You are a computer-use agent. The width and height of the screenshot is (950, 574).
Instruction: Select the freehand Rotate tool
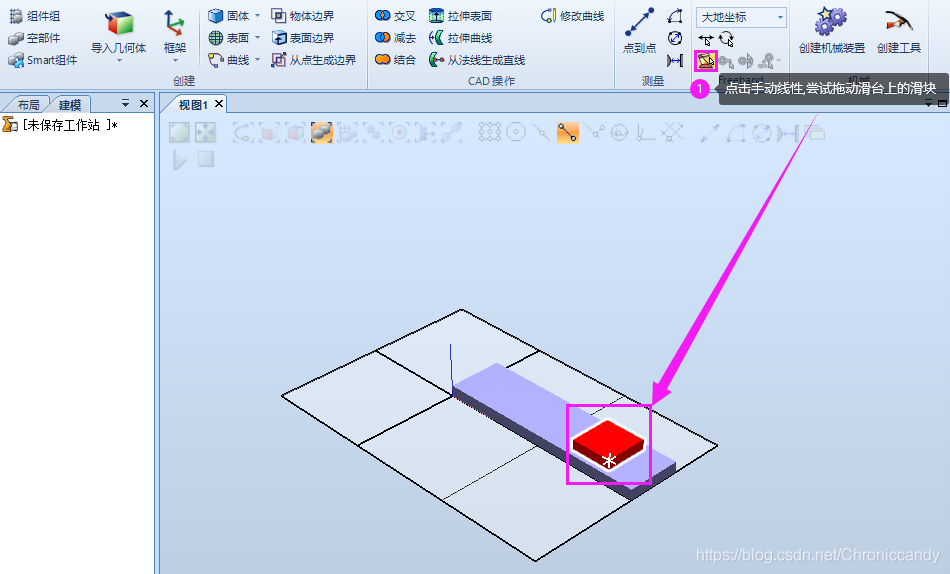point(726,40)
